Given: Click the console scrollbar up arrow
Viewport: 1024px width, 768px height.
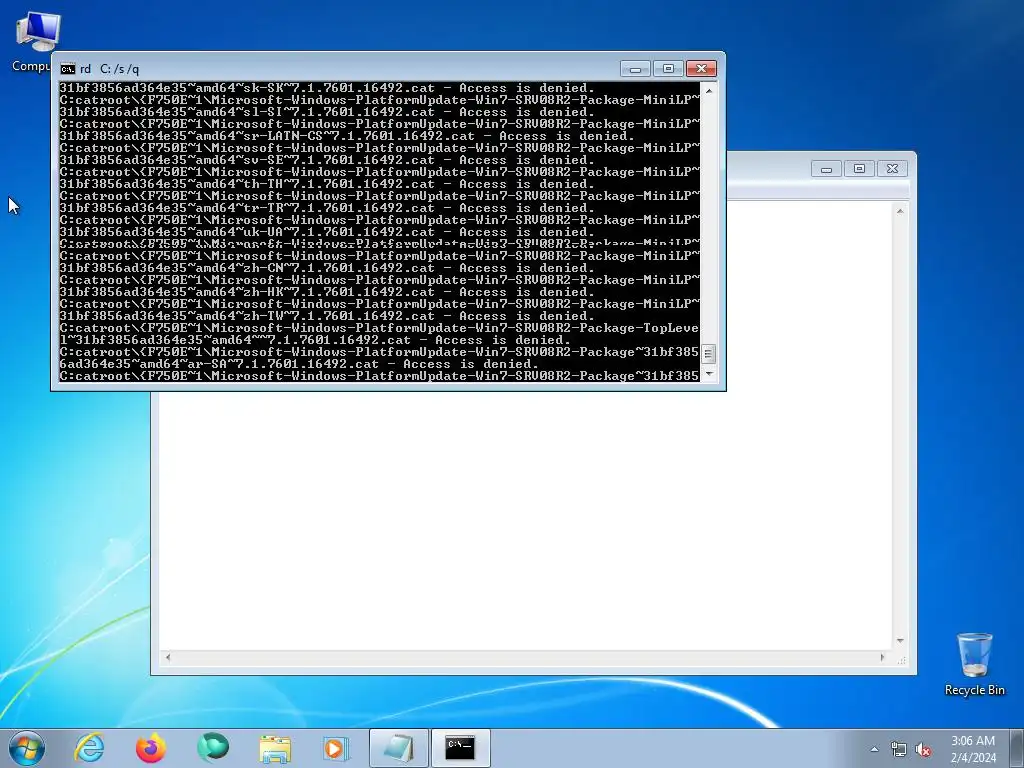Looking at the screenshot, I should pyautogui.click(x=709, y=90).
